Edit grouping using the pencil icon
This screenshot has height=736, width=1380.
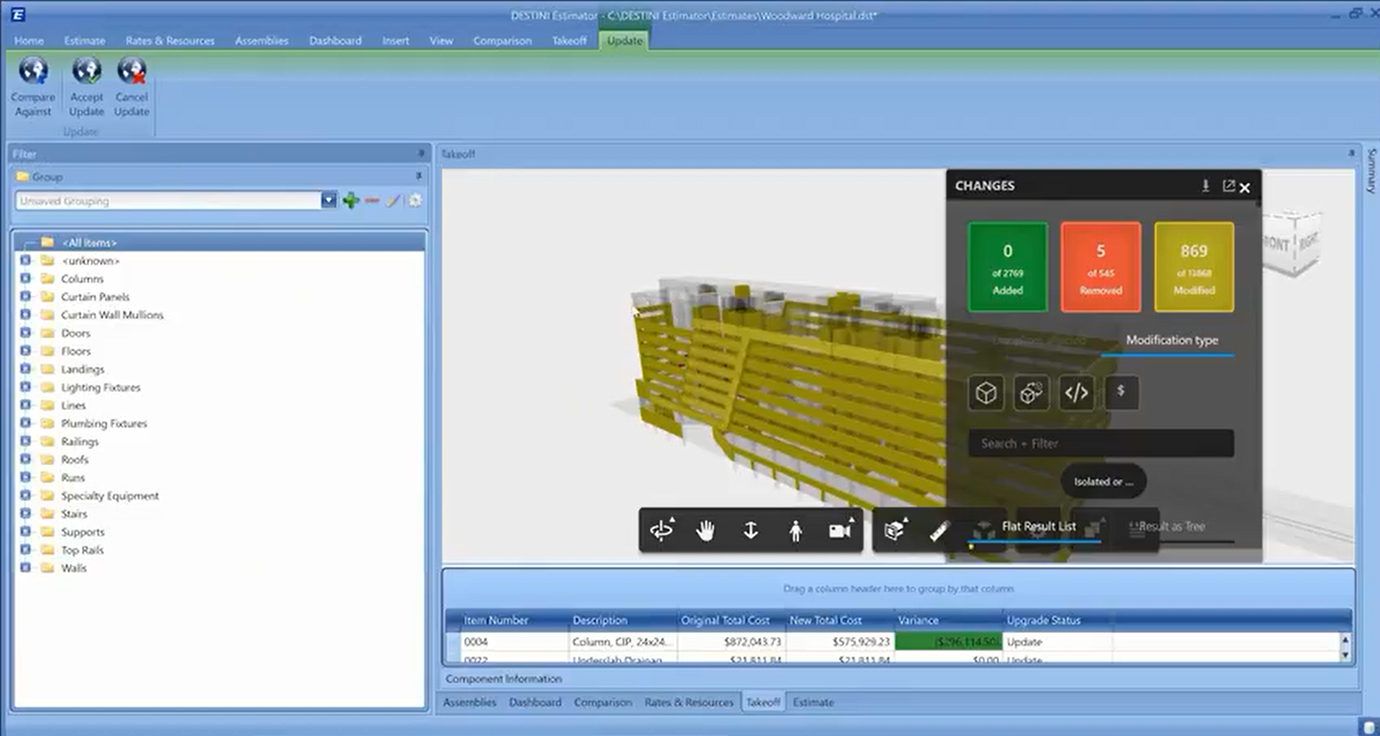(x=393, y=200)
